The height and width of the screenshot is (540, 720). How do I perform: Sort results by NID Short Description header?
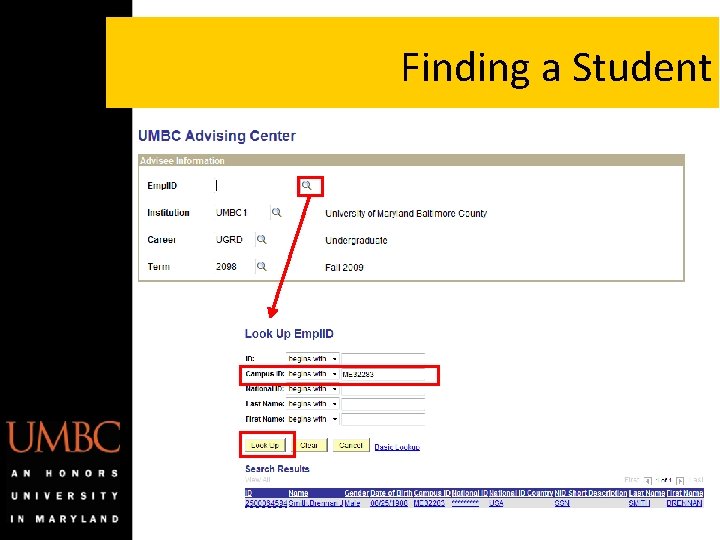click(x=591, y=493)
